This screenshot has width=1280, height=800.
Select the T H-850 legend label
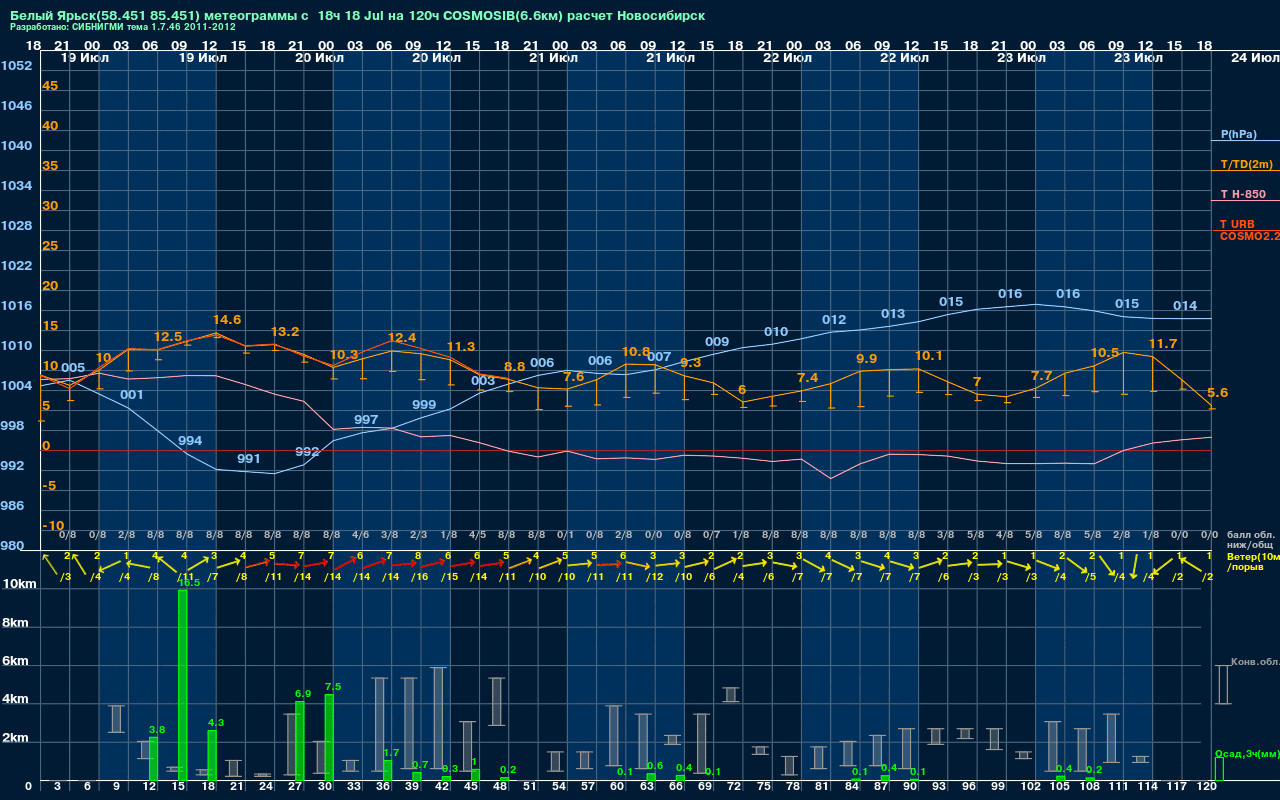1243,194
